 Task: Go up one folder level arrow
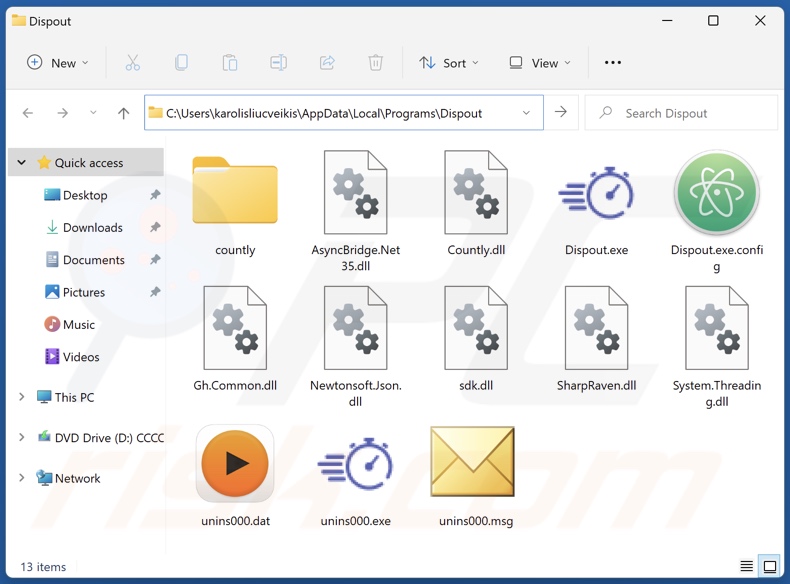pos(123,113)
